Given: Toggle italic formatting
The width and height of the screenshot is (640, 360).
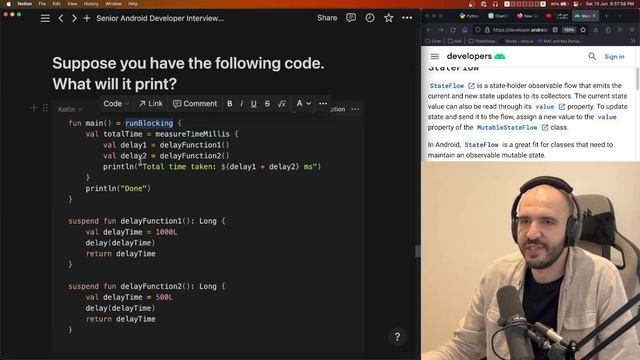Looking at the screenshot, I should pyautogui.click(x=242, y=104).
